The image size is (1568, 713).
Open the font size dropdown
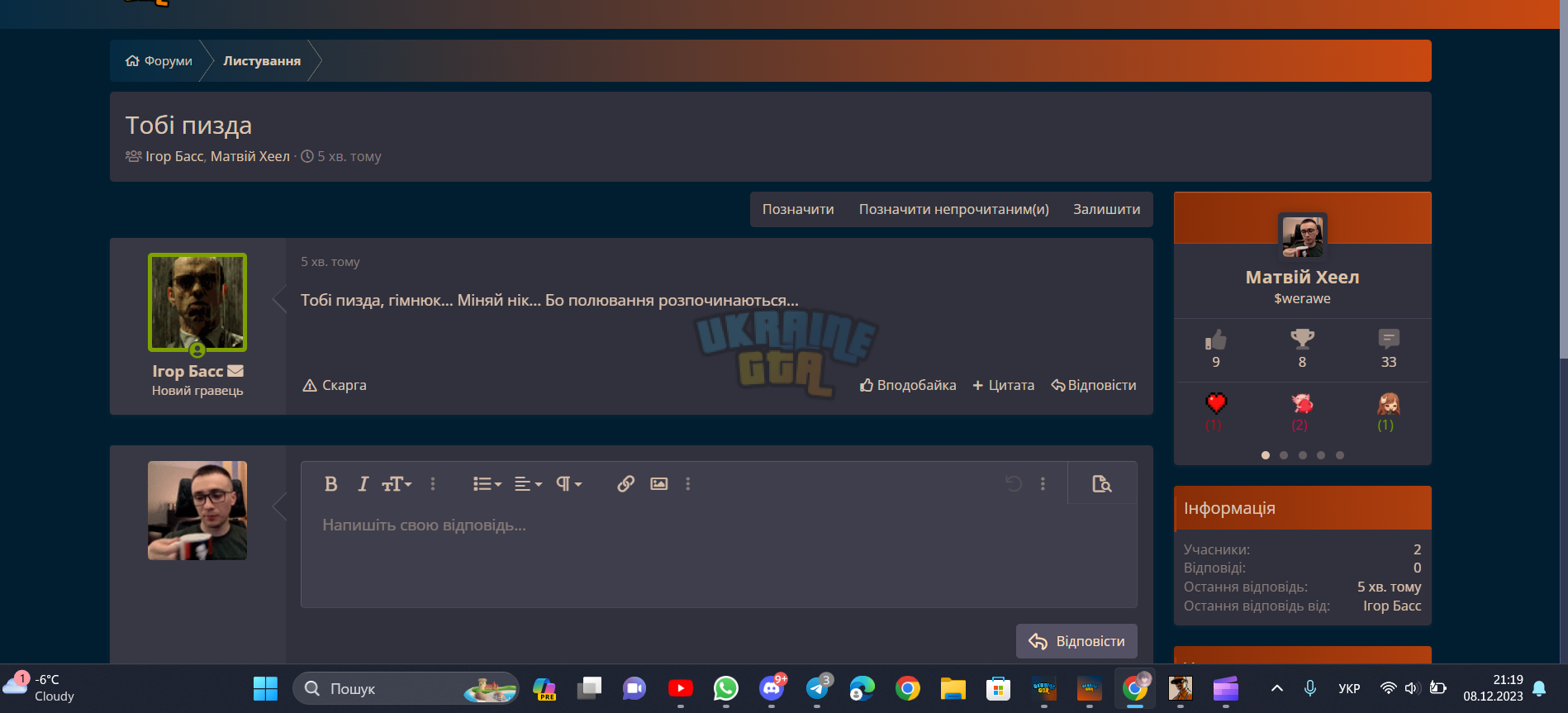pos(397,484)
